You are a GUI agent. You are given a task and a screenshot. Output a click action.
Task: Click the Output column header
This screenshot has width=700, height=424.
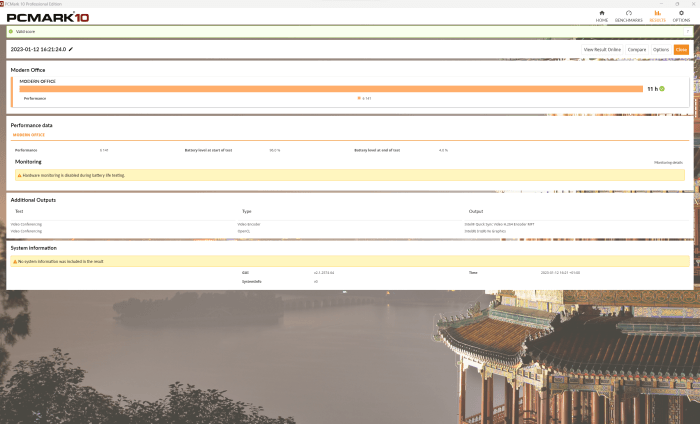476,211
